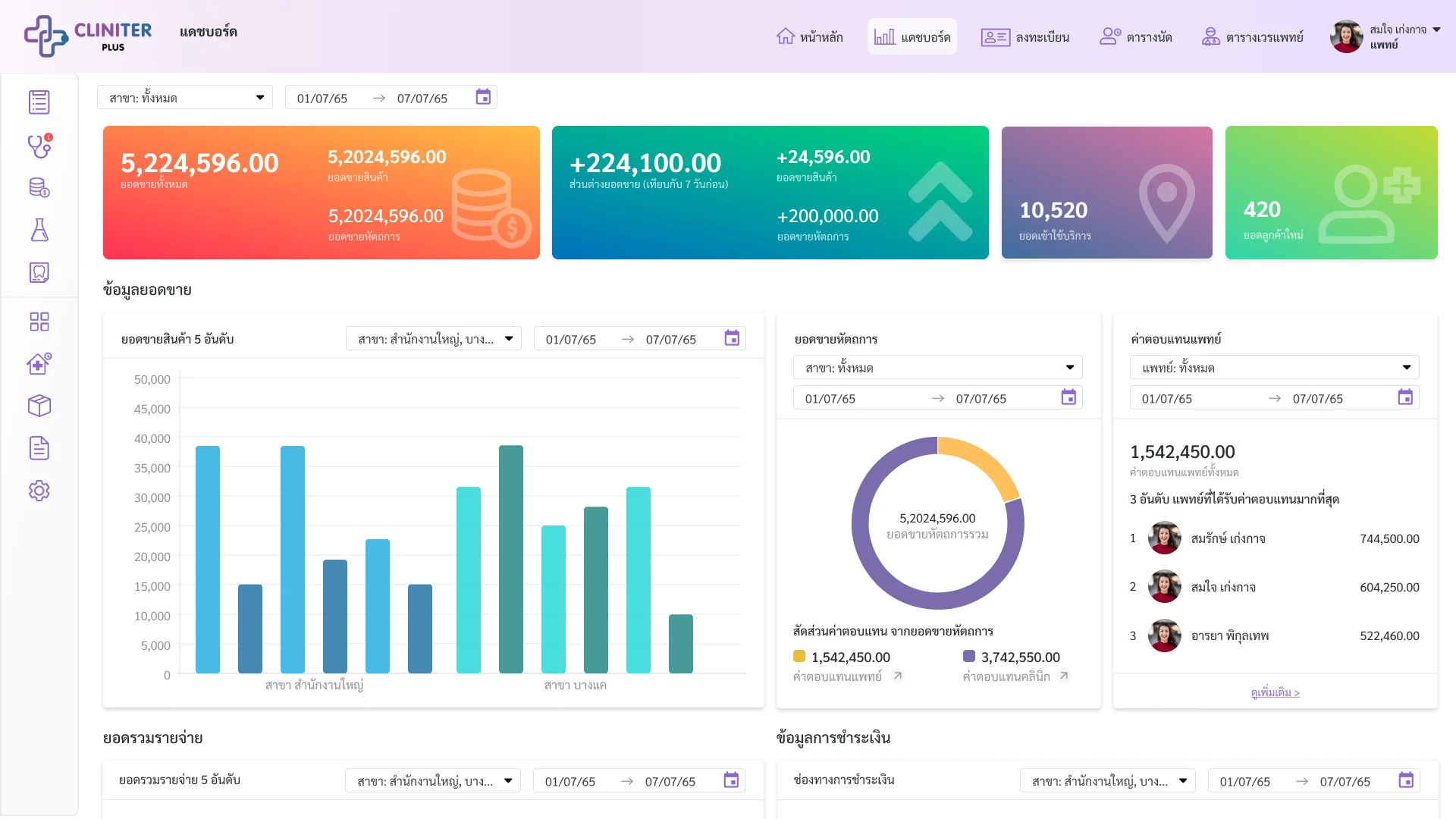This screenshot has width=1456, height=819.
Task: Expand the แพทย์: ทั้งหมด dropdown
Action: pos(1275,367)
